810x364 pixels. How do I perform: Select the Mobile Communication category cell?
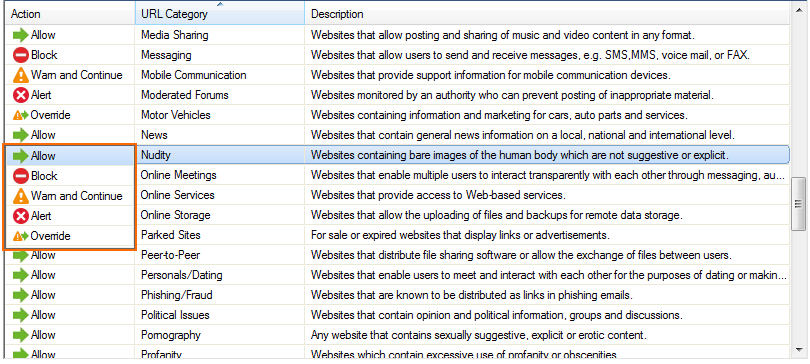[x=220, y=75]
